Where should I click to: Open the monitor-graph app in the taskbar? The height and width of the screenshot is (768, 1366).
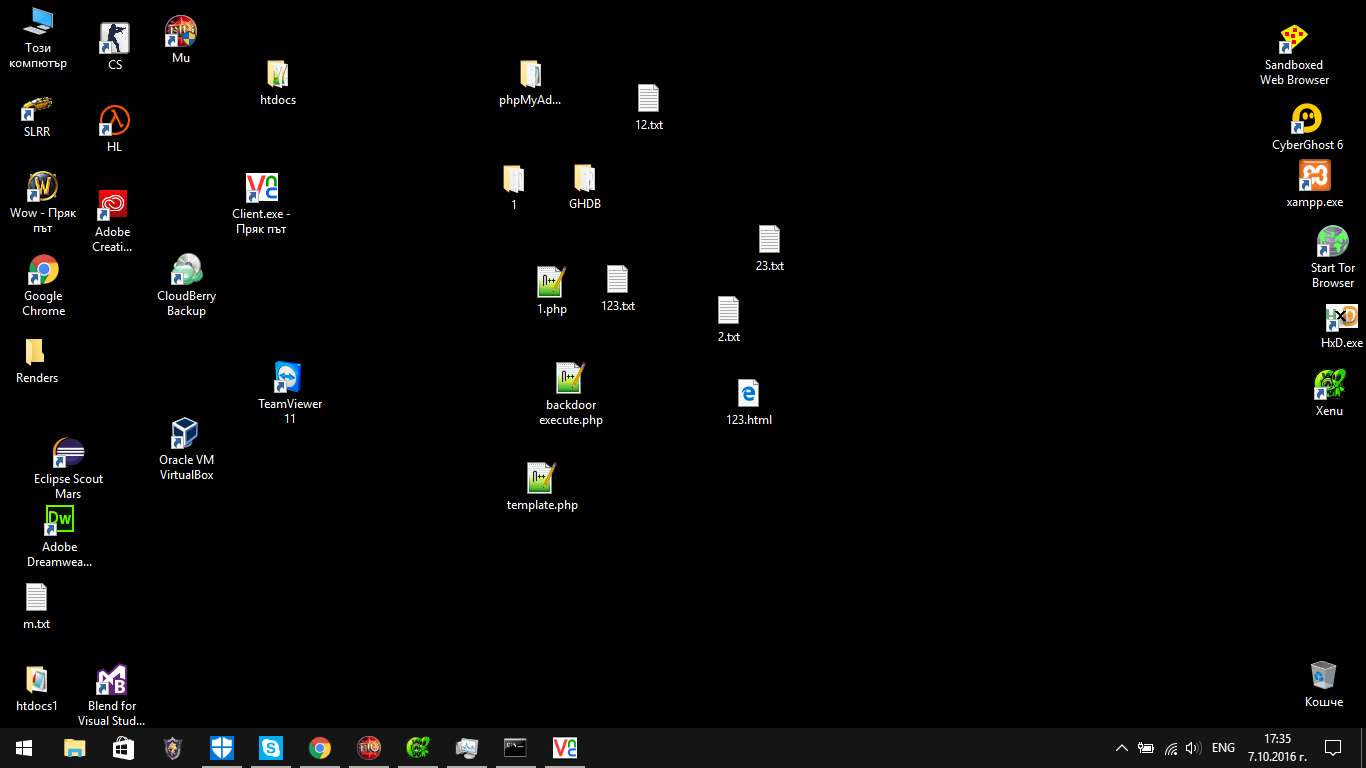pos(466,748)
